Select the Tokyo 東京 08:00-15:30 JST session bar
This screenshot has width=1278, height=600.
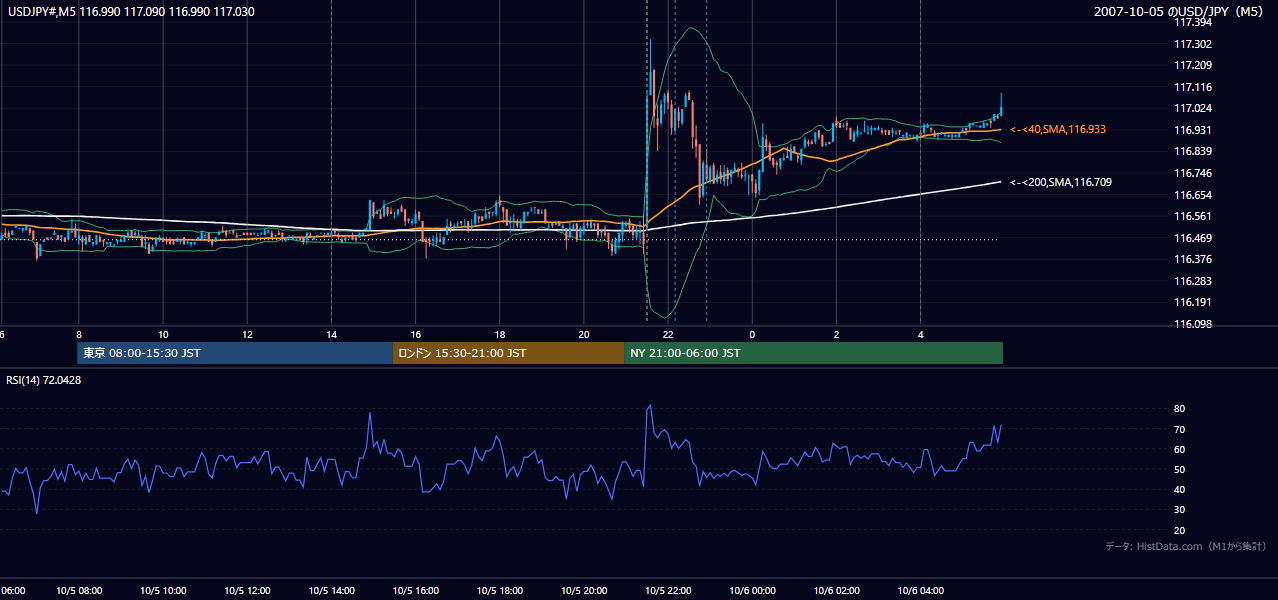point(234,353)
